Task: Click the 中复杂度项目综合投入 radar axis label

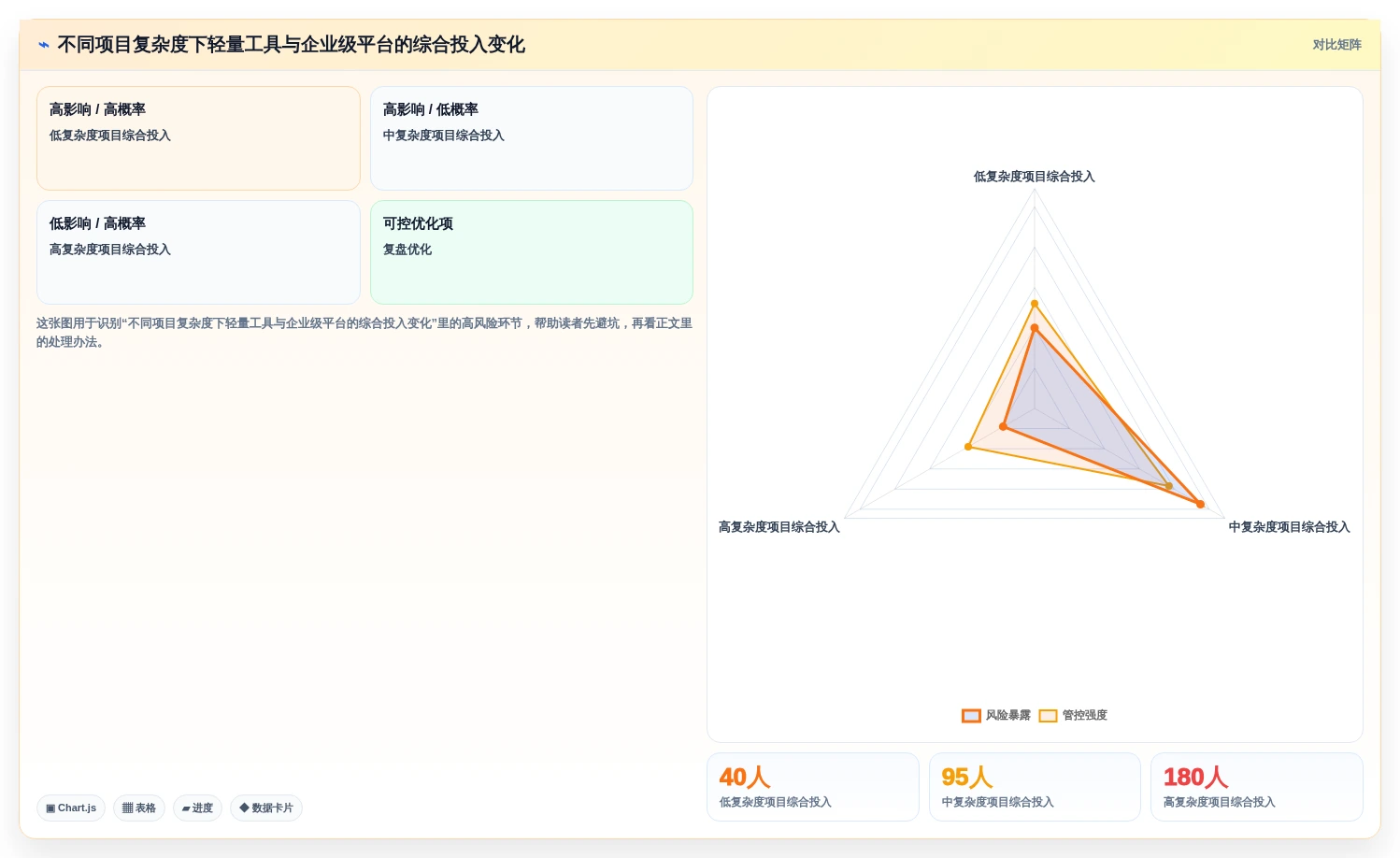Action: click(1289, 527)
